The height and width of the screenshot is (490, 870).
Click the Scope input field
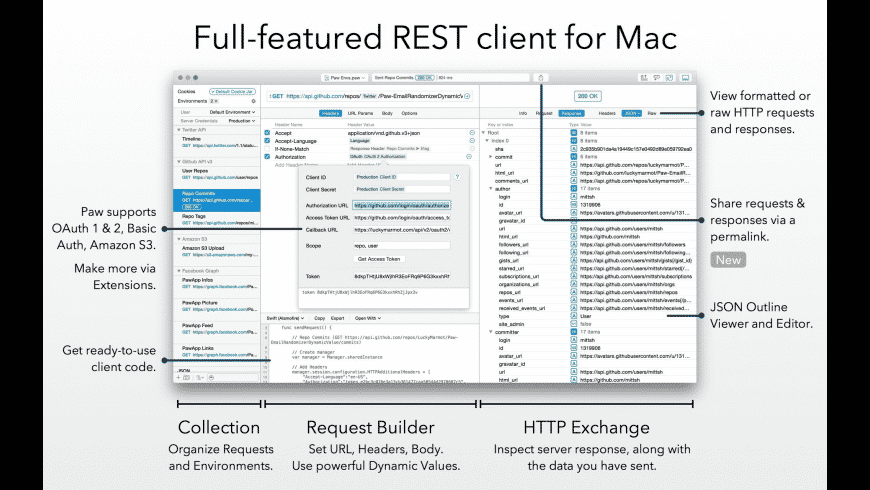pos(402,245)
